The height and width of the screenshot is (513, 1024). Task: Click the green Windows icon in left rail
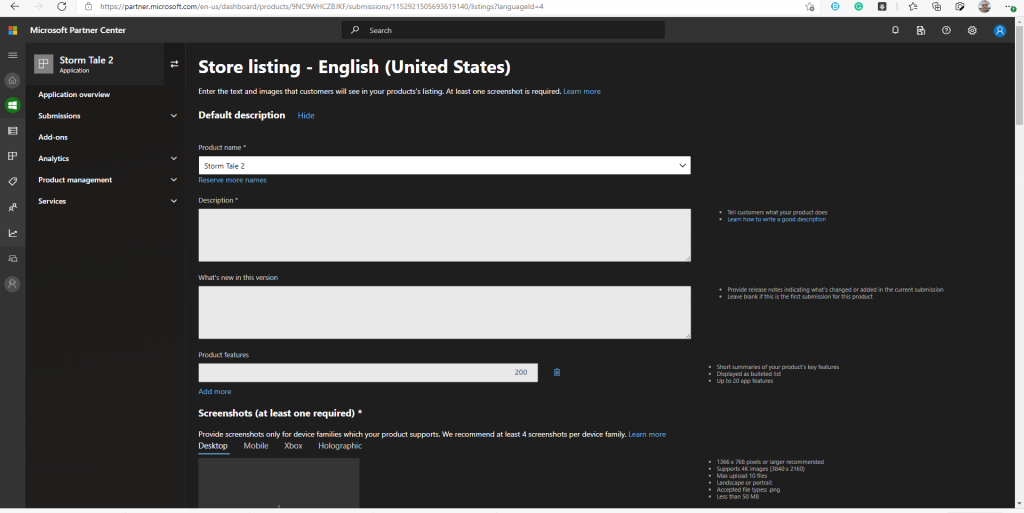click(x=13, y=105)
